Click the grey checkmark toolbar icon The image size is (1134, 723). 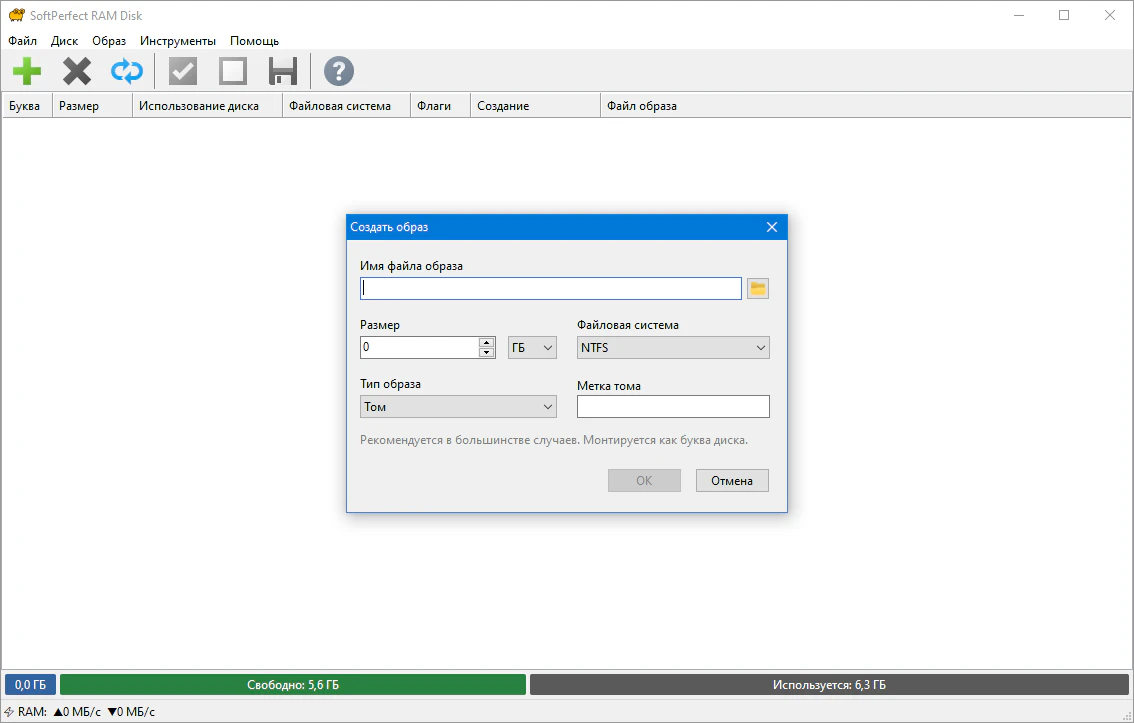click(183, 71)
